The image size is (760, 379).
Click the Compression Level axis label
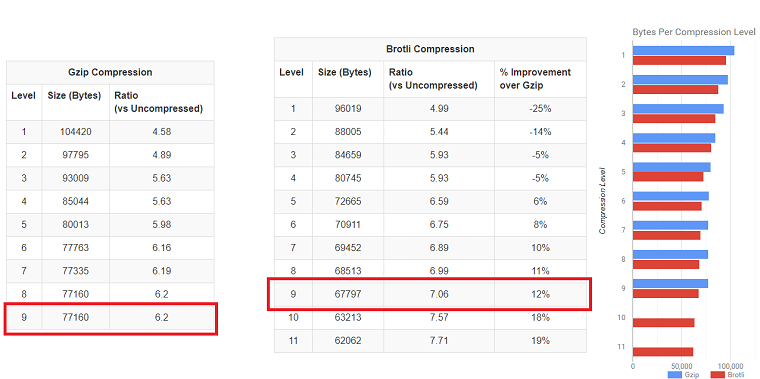602,201
